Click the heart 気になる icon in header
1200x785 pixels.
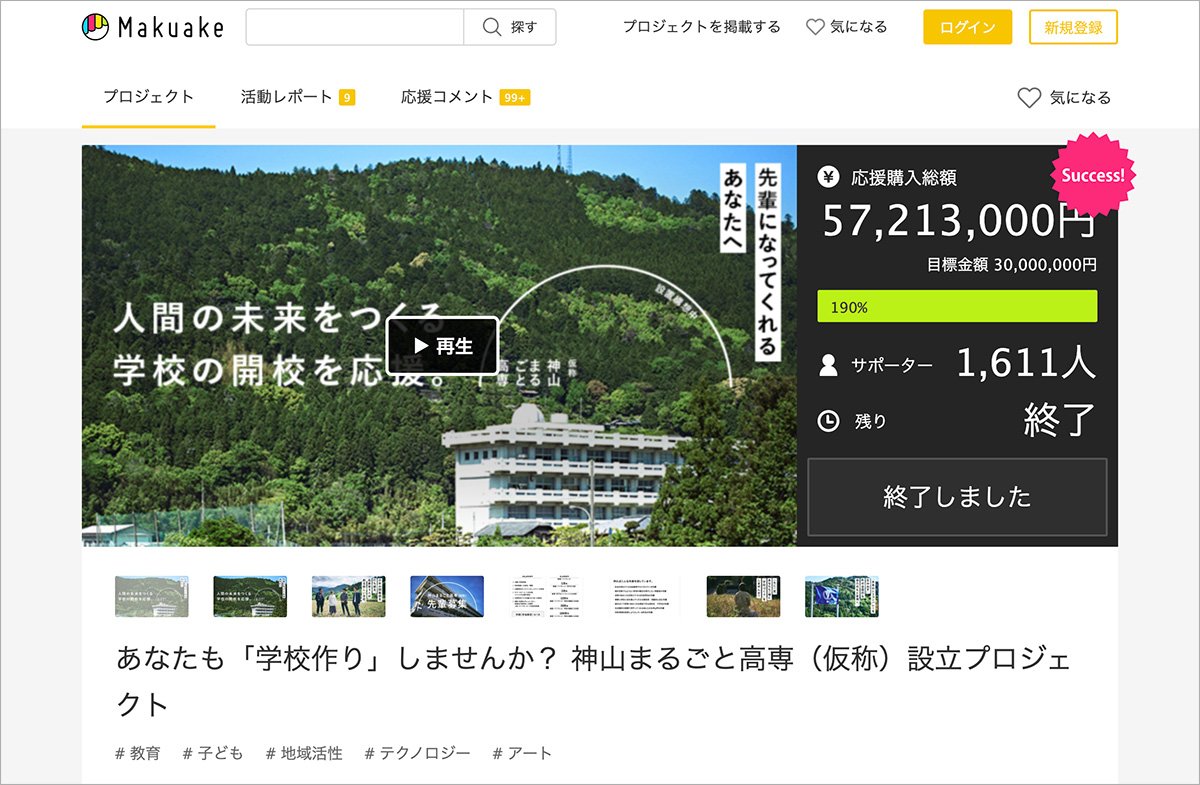pyautogui.click(x=816, y=27)
